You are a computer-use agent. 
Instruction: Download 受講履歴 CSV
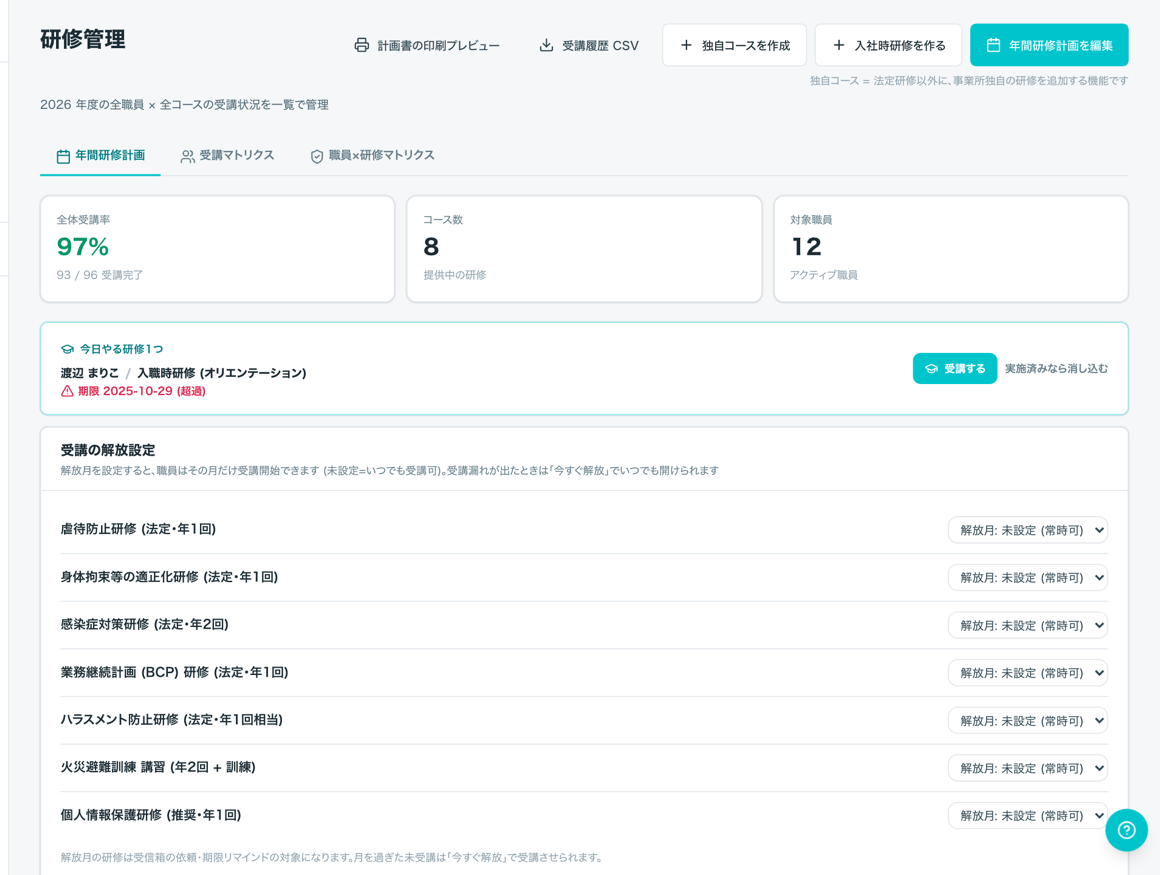589,46
